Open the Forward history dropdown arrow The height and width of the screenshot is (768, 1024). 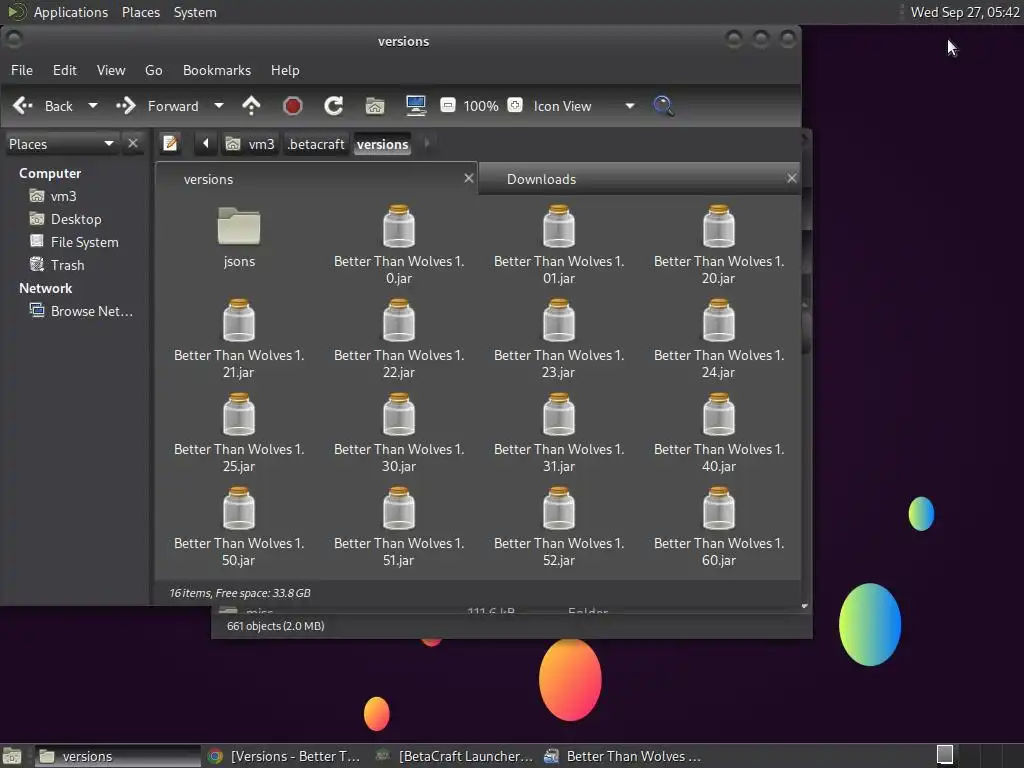pos(219,106)
